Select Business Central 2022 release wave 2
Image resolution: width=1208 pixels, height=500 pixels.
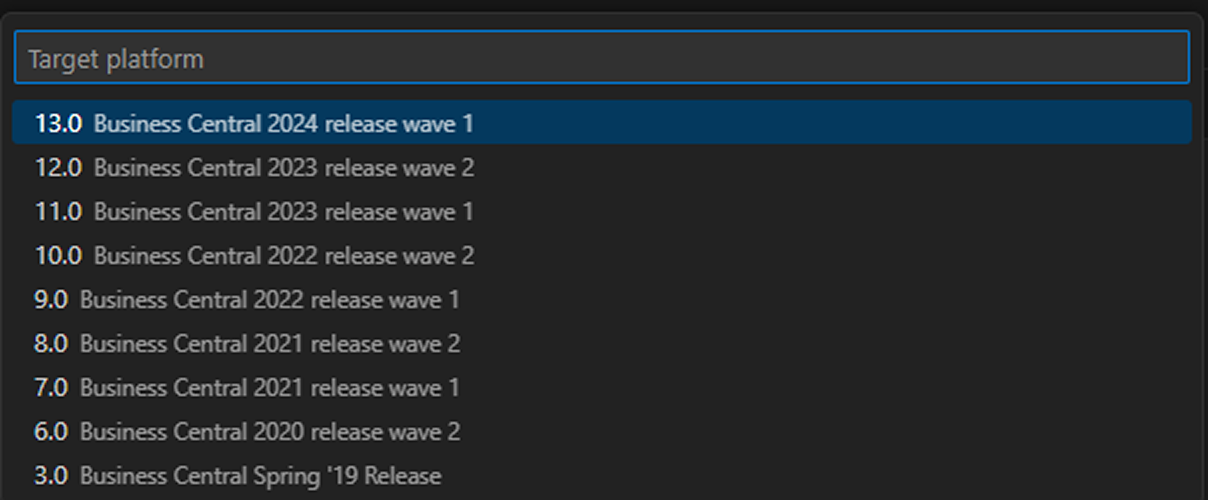(x=284, y=256)
